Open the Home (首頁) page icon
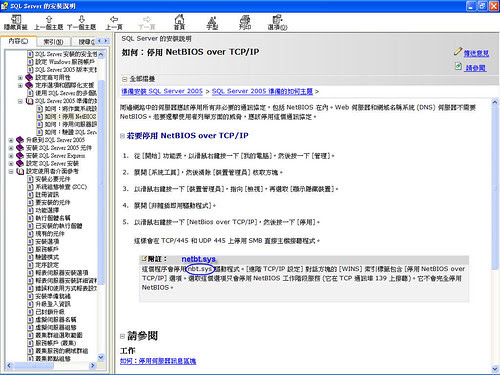Screen dimensions: 500x375 179,19
